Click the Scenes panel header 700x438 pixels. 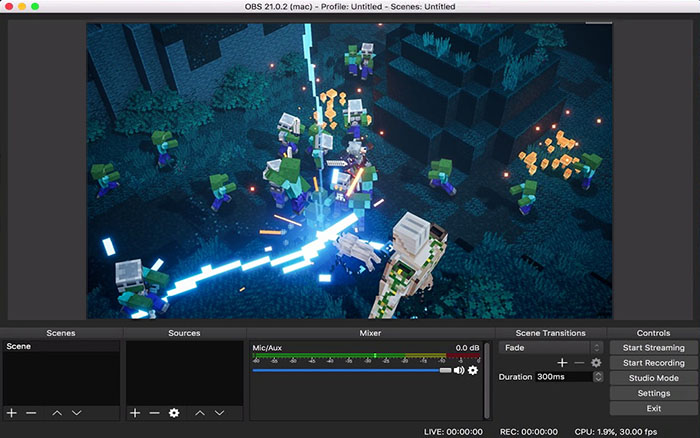pyautogui.click(x=61, y=333)
